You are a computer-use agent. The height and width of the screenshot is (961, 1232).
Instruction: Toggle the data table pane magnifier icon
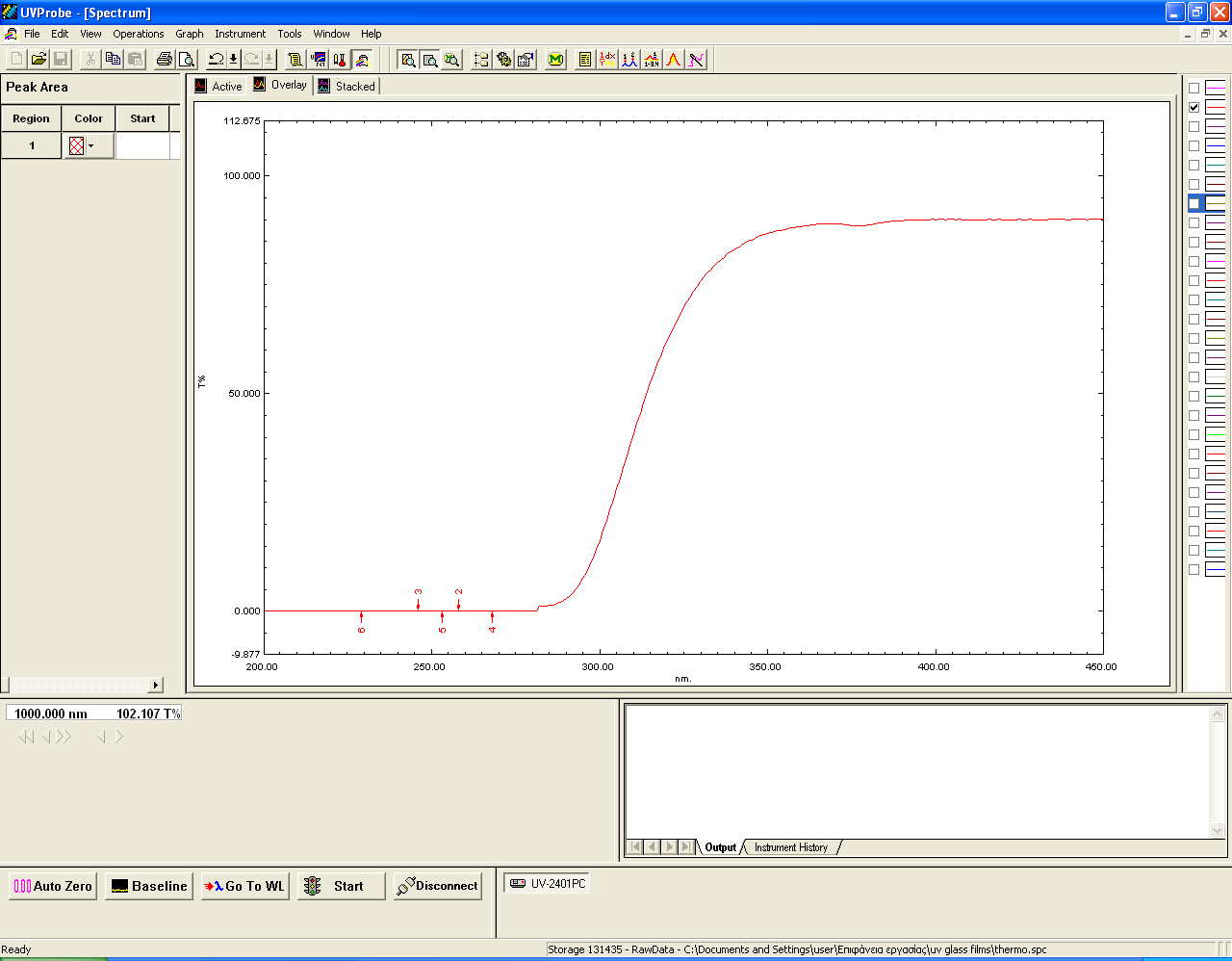[430, 60]
